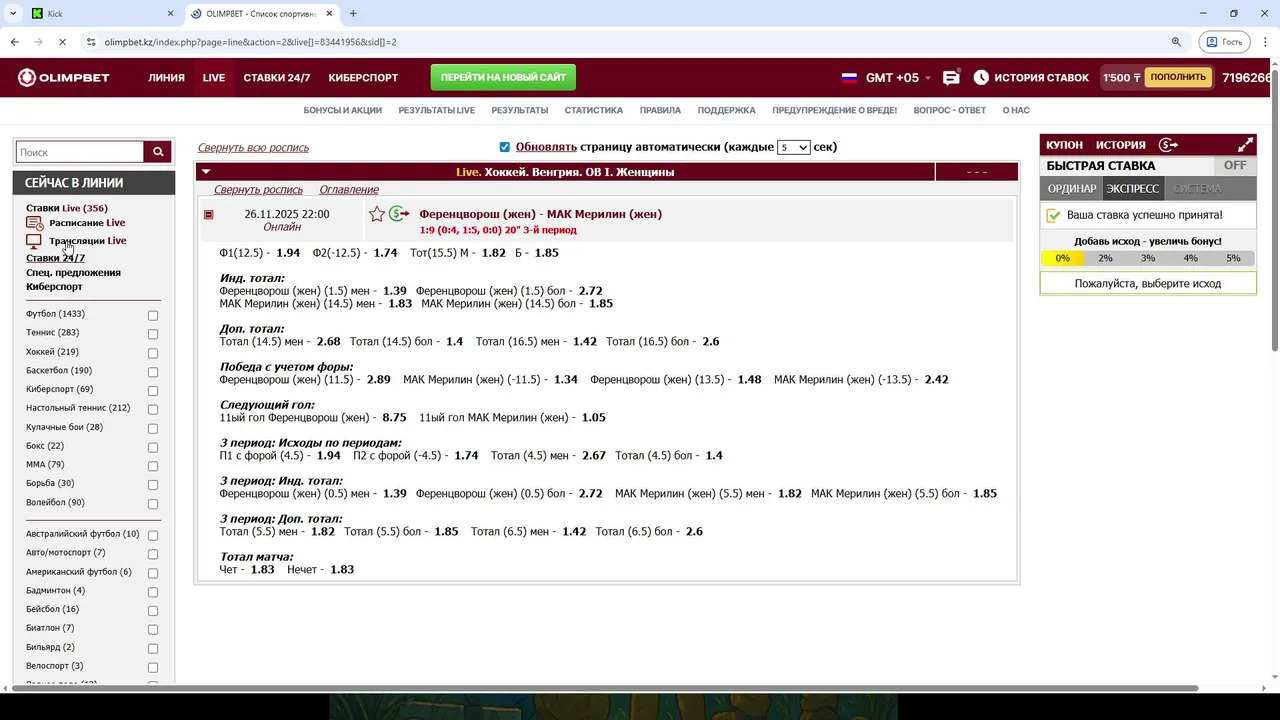Open the messages chat icon in header

point(951,78)
